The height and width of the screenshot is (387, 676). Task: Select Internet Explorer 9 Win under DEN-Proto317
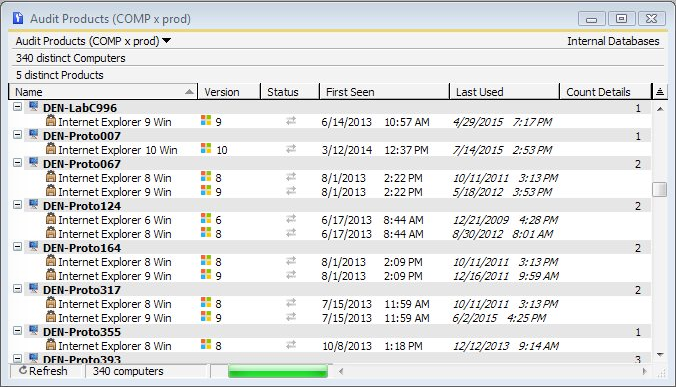[330, 318]
